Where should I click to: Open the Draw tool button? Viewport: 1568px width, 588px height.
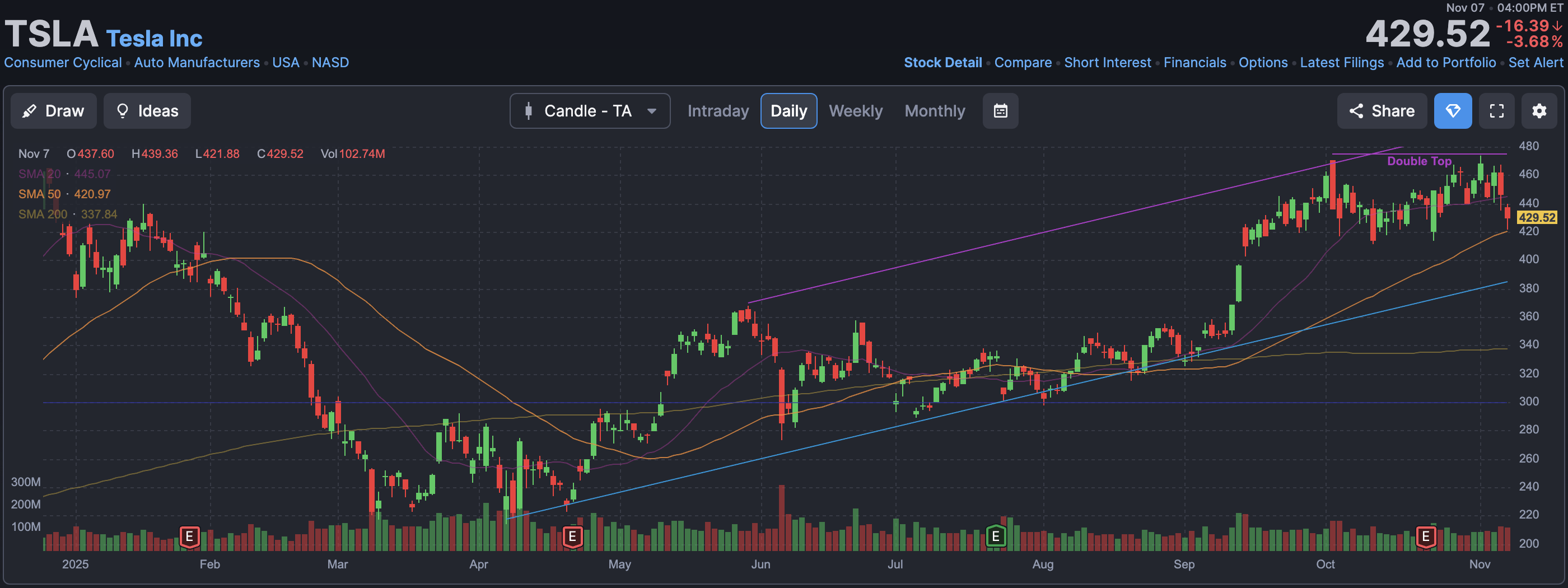coord(54,111)
